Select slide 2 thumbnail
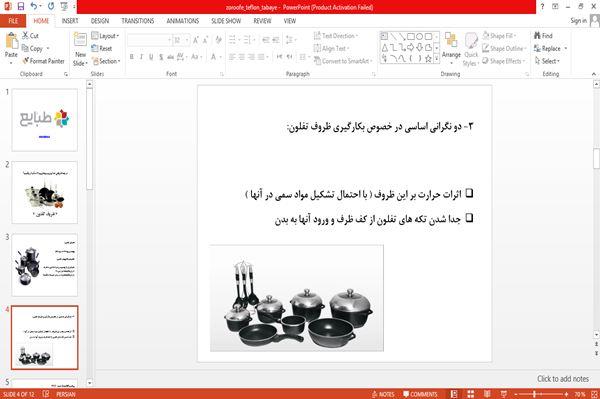This screenshot has height=399, width=600. [44, 192]
